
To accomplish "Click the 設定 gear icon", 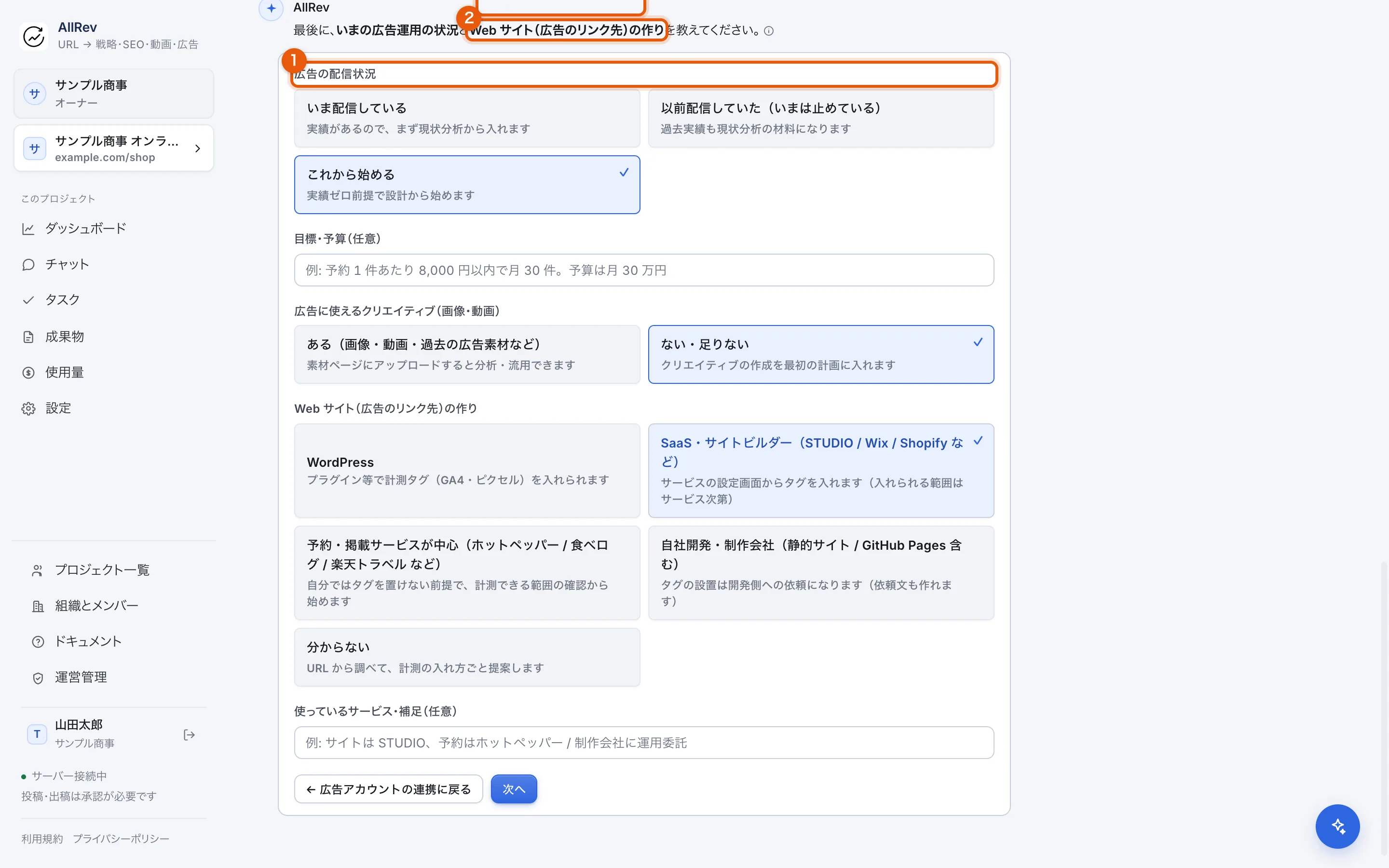I will (28, 409).
